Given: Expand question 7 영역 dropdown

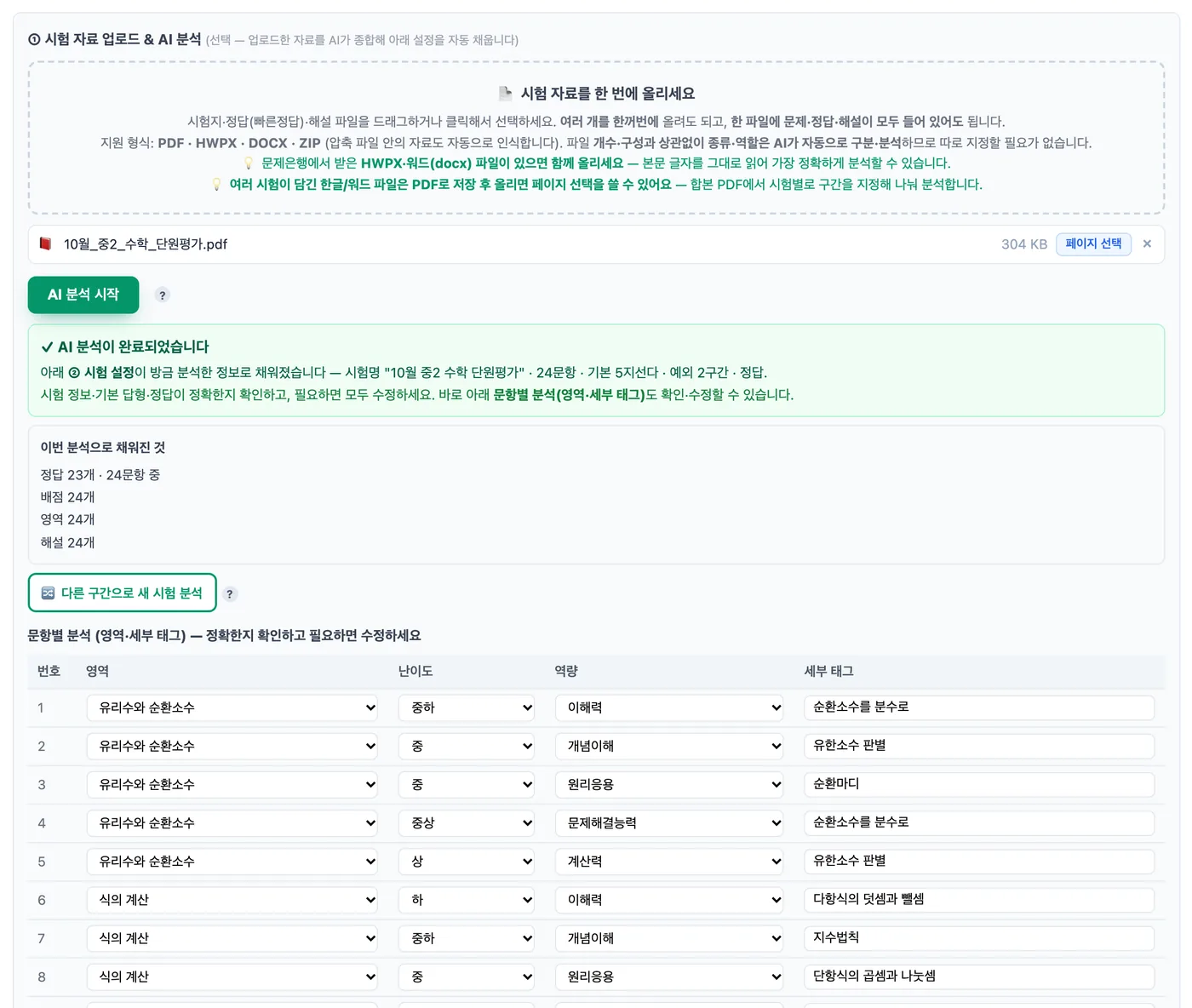Looking at the screenshot, I should point(232,938).
